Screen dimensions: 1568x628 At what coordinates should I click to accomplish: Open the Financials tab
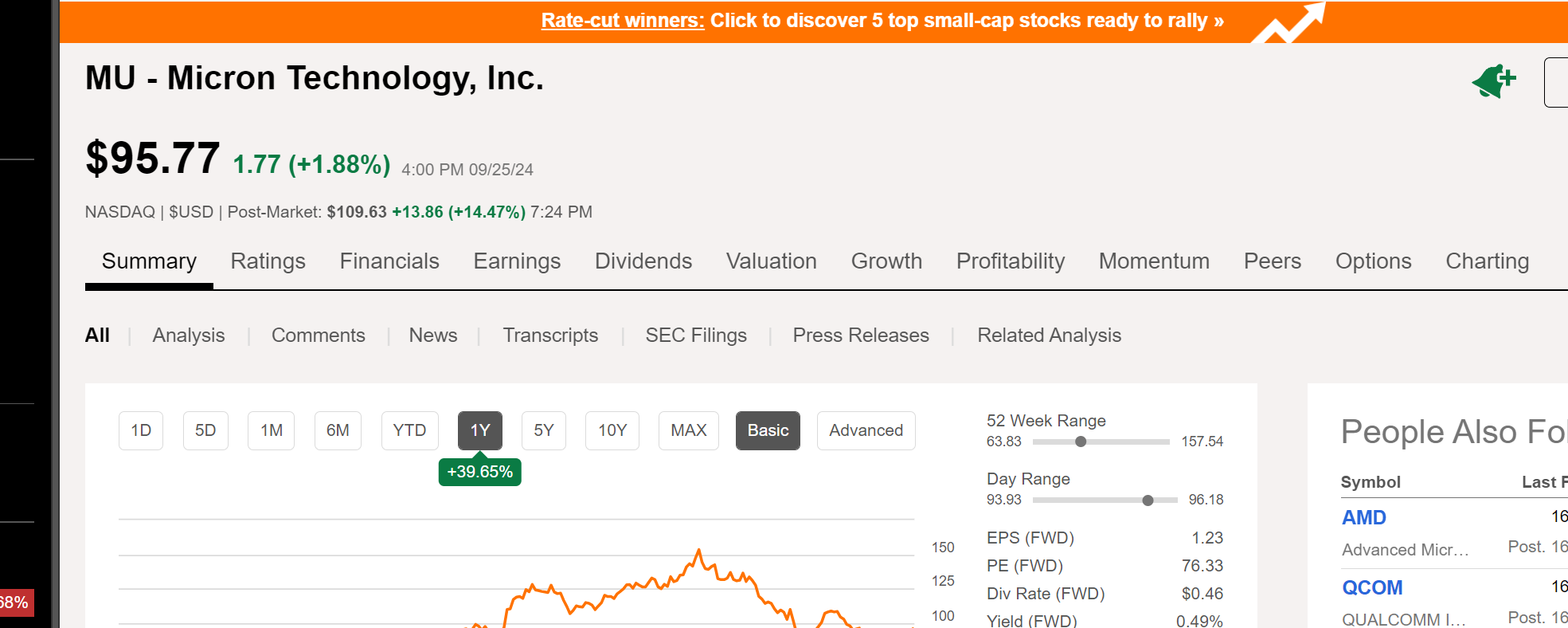(389, 261)
